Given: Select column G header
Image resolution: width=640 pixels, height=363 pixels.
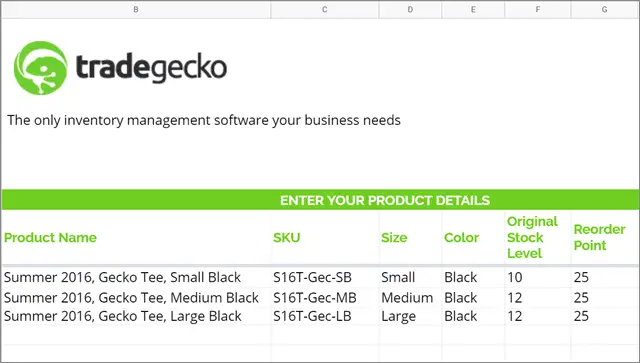Looking at the screenshot, I should coord(604,9).
